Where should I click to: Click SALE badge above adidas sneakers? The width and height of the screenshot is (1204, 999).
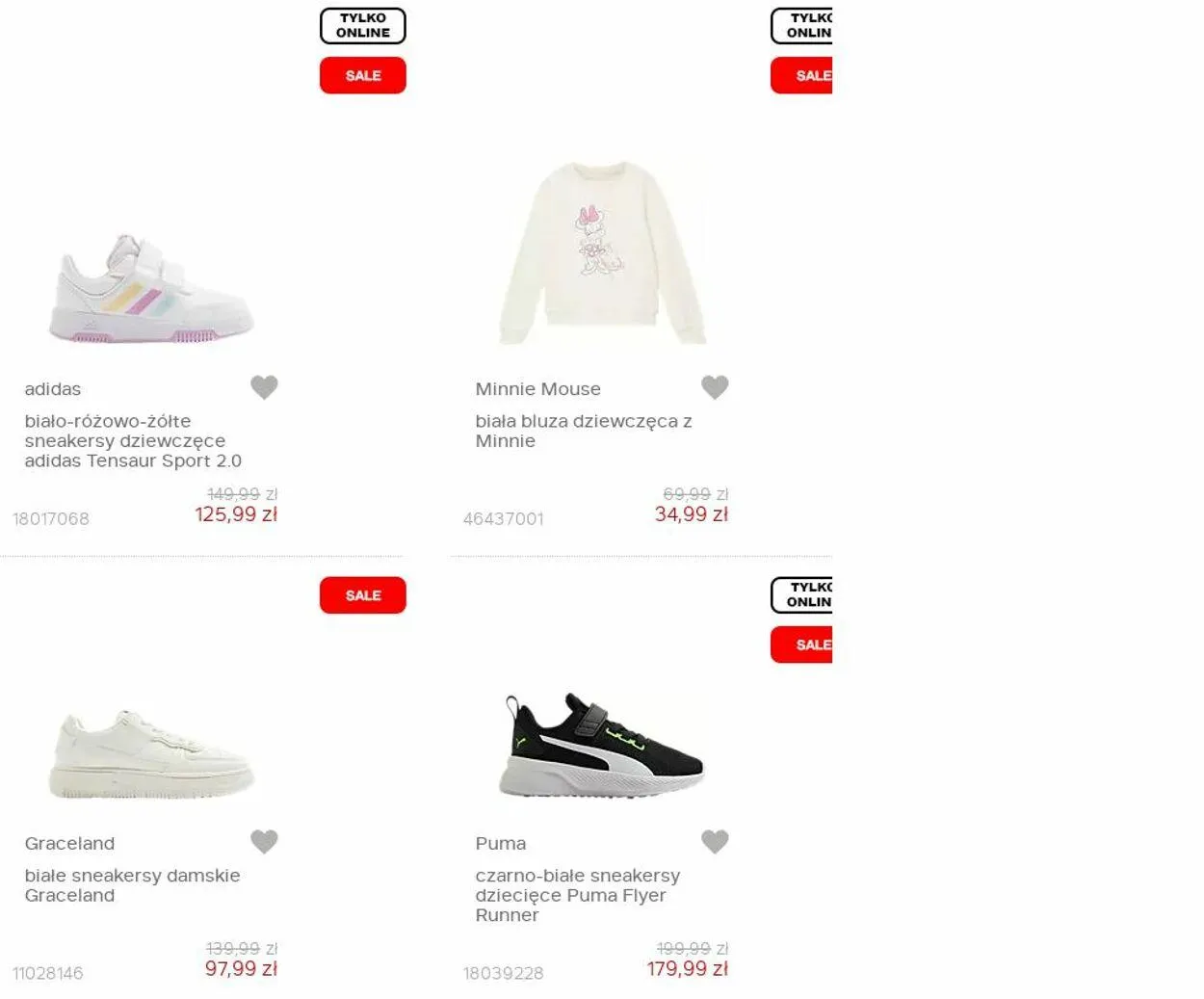tap(363, 75)
